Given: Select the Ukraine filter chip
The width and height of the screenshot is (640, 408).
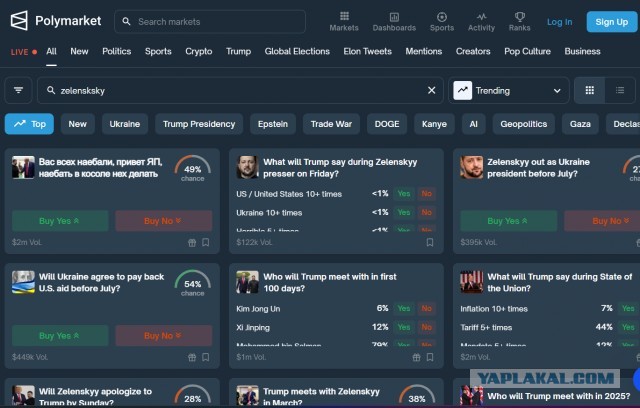Looking at the screenshot, I should click(125, 124).
